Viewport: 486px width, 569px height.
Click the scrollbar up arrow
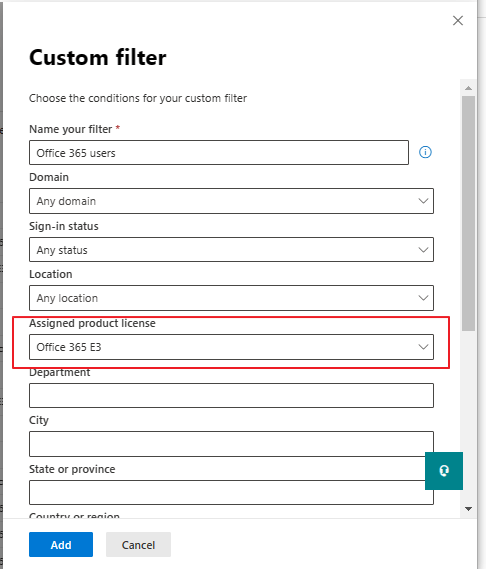[x=468, y=88]
